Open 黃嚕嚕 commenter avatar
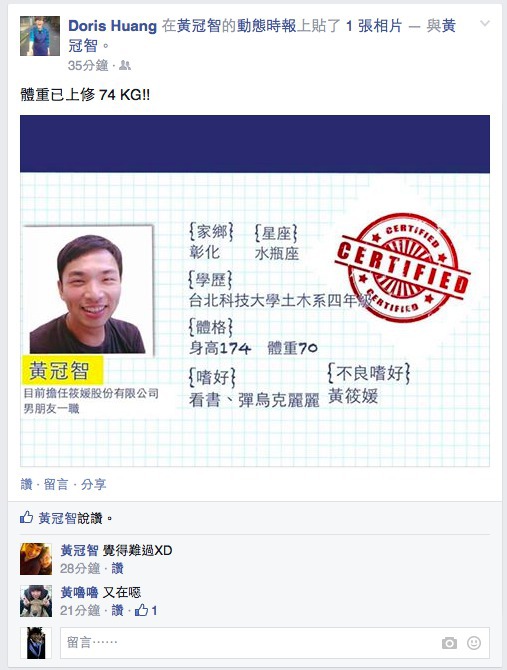The image size is (507, 670). pyautogui.click(x=36, y=601)
